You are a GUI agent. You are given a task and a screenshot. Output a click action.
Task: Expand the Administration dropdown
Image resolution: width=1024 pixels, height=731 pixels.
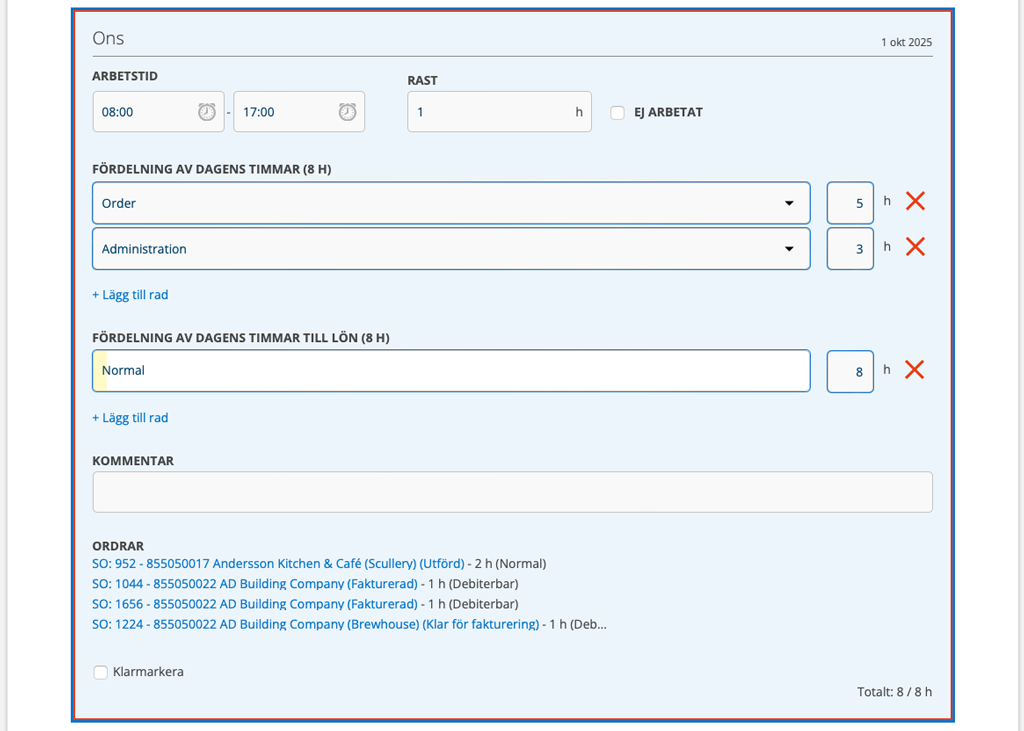pyautogui.click(x=450, y=249)
